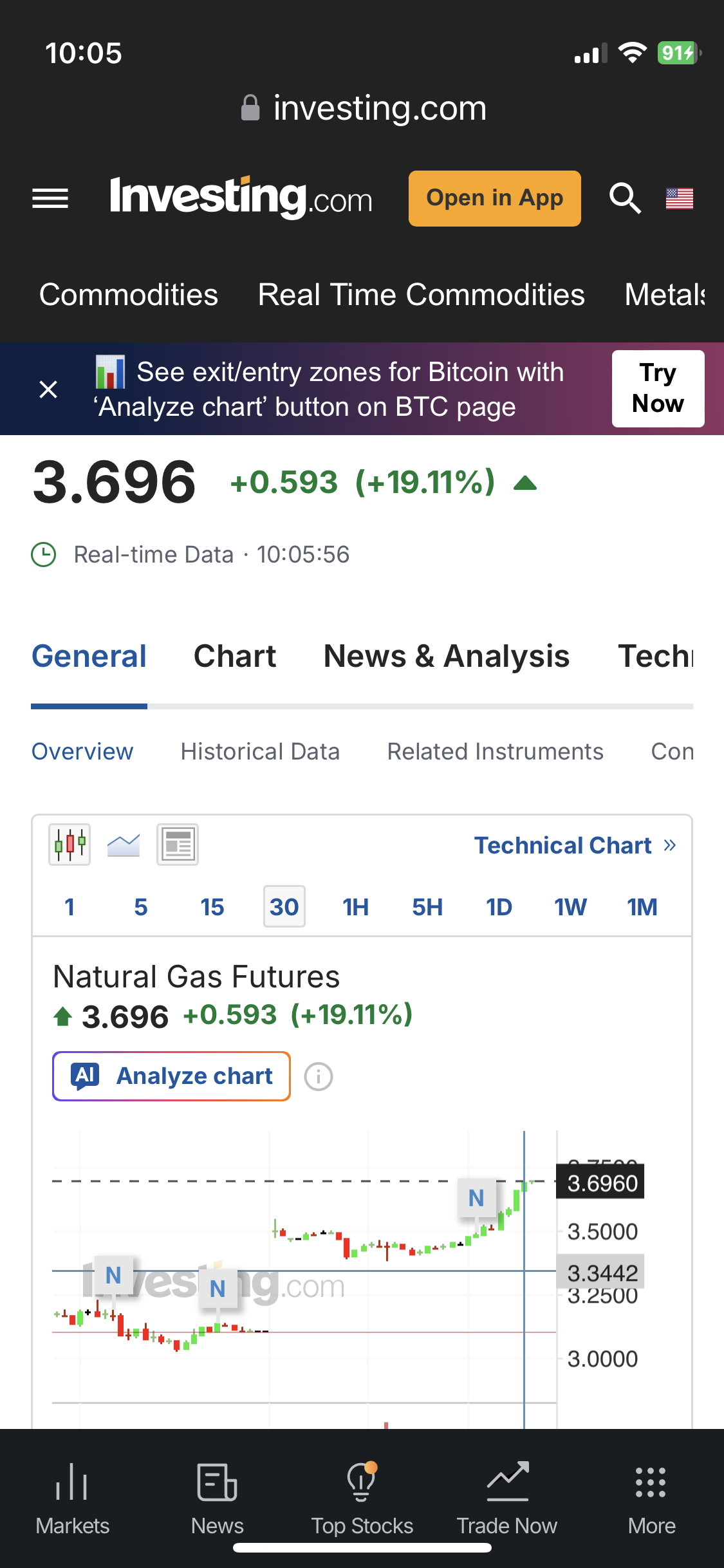The width and height of the screenshot is (724, 1568).
Task: Switch to area chart view
Action: click(124, 844)
